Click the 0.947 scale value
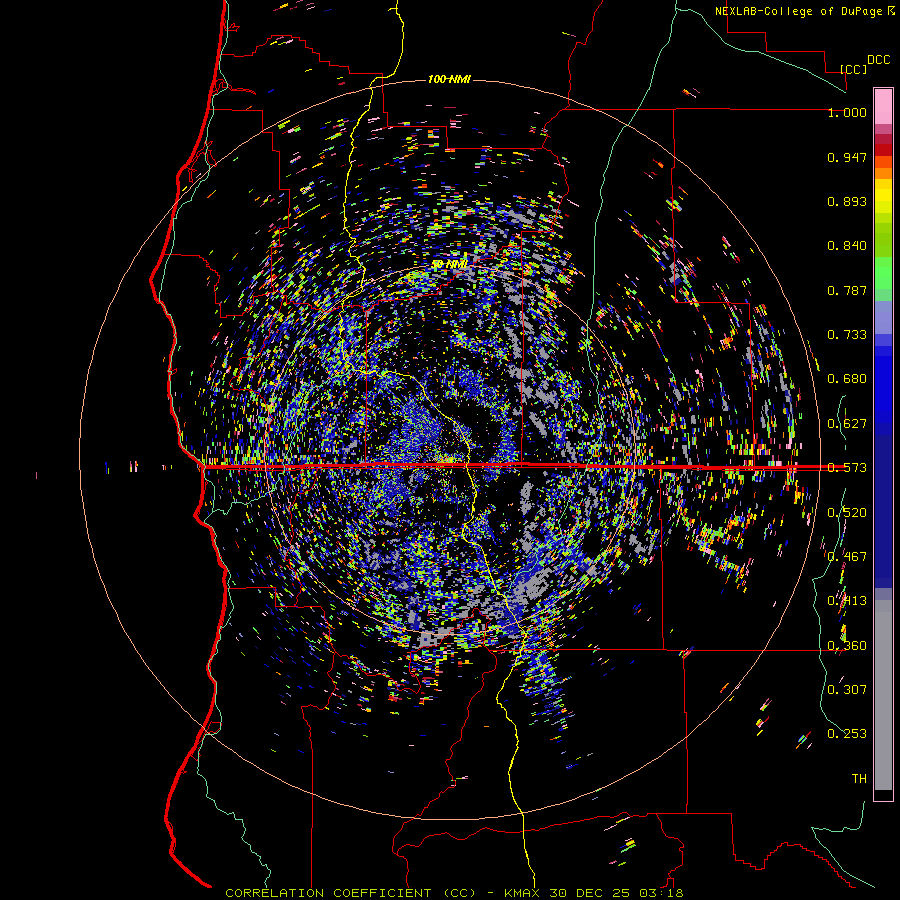The height and width of the screenshot is (900, 900). click(x=847, y=157)
